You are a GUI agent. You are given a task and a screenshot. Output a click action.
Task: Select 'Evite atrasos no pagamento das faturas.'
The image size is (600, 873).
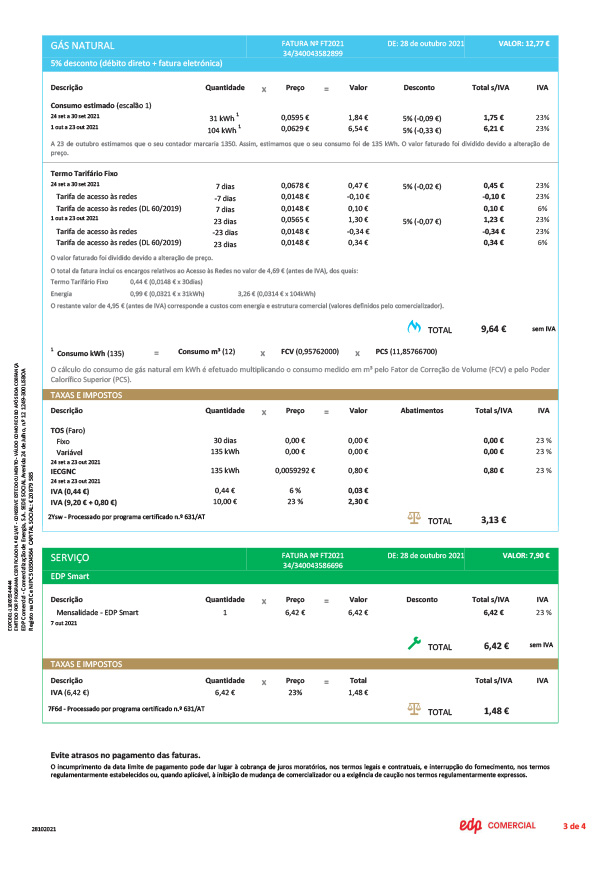click(125, 756)
